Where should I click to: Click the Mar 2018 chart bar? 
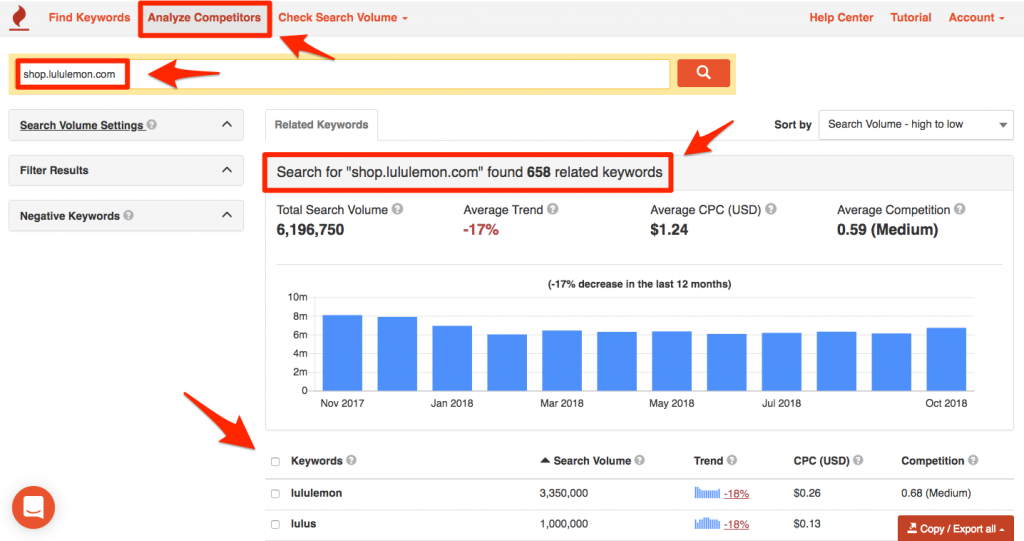(x=562, y=361)
